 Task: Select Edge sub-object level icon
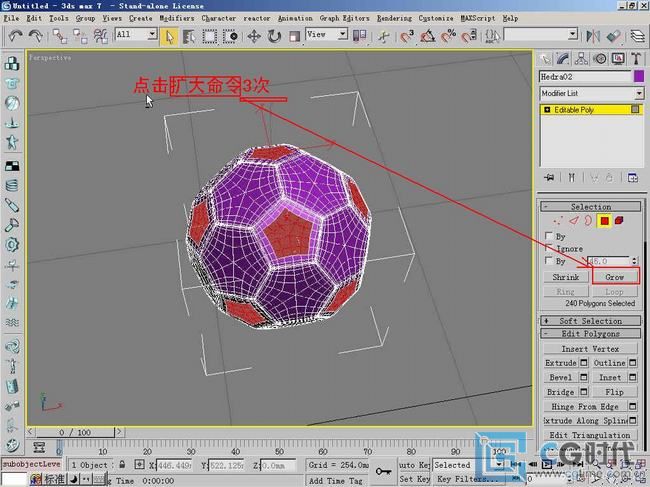[573, 220]
